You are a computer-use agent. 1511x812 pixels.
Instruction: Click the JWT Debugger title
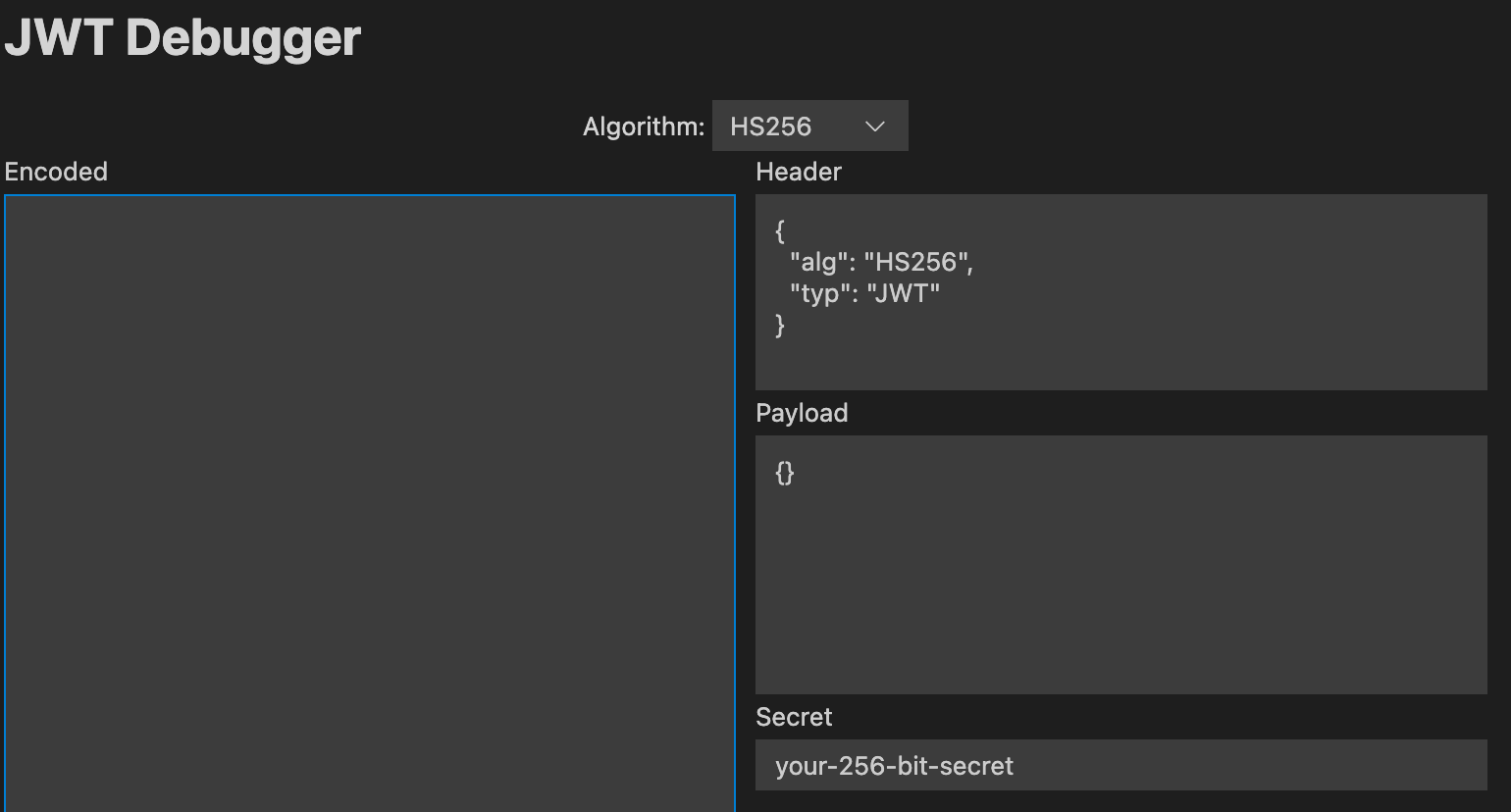pyautogui.click(x=182, y=37)
